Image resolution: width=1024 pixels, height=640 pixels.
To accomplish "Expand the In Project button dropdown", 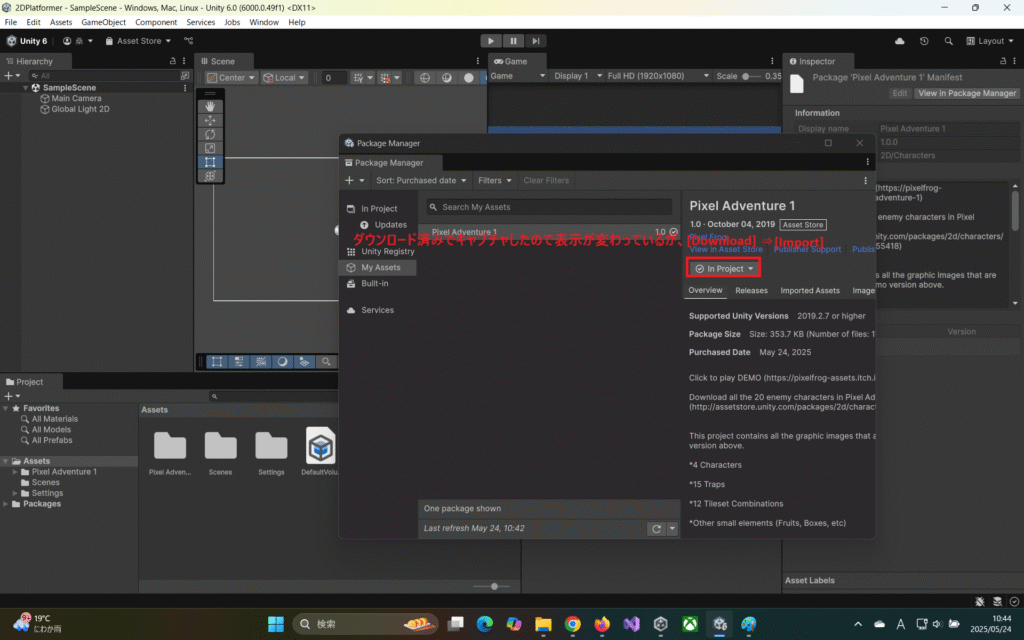I will click(x=751, y=269).
